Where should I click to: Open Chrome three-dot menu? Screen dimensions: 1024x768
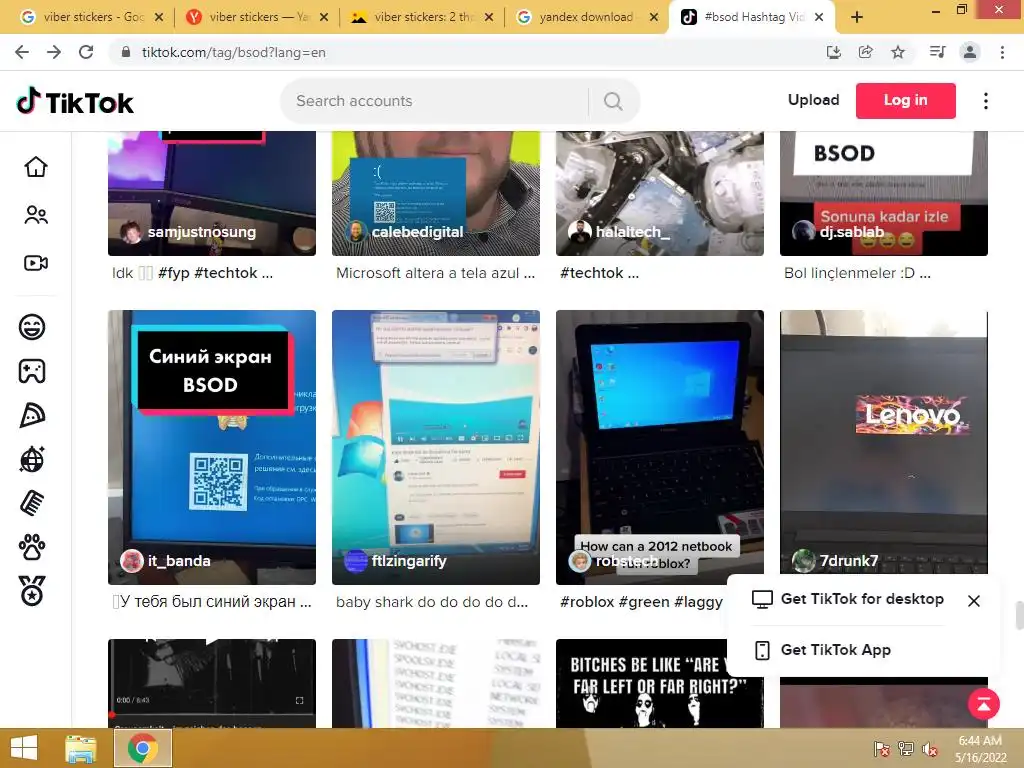pyautogui.click(x=1002, y=52)
